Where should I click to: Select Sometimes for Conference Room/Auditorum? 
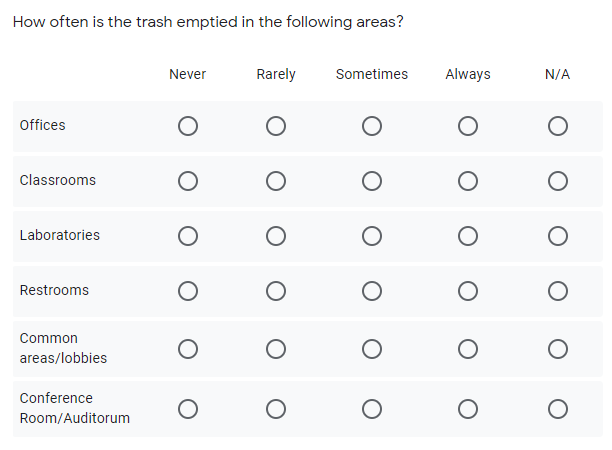point(372,409)
